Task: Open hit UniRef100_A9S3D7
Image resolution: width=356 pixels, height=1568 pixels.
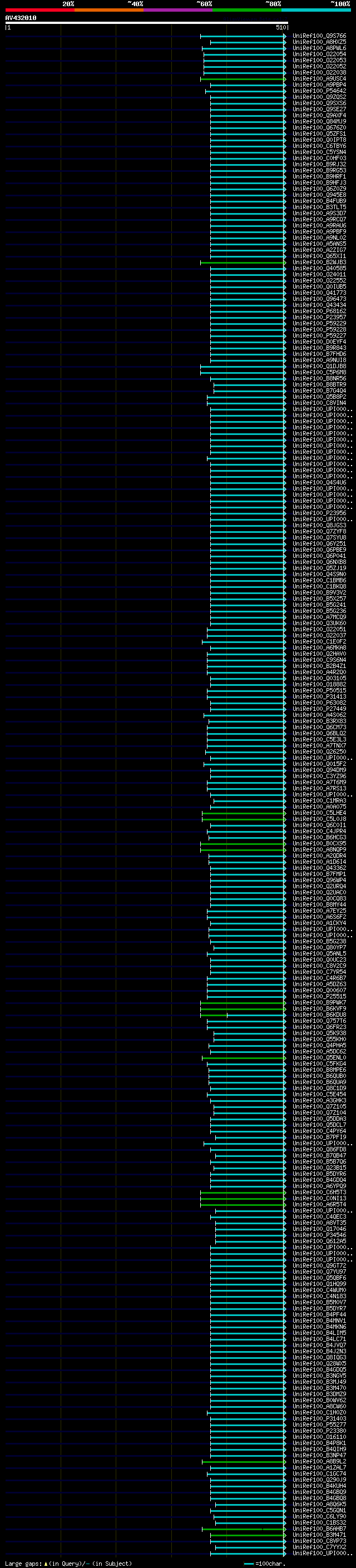Action: tap(319, 214)
